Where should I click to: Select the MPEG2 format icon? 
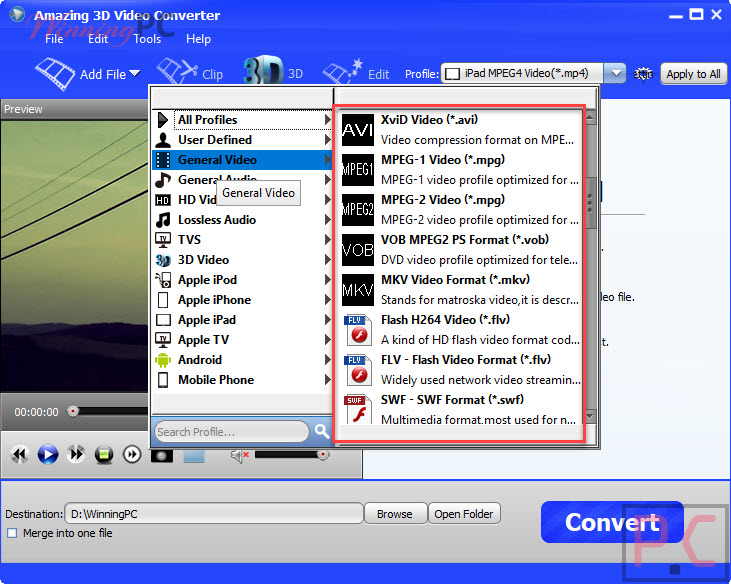click(358, 210)
